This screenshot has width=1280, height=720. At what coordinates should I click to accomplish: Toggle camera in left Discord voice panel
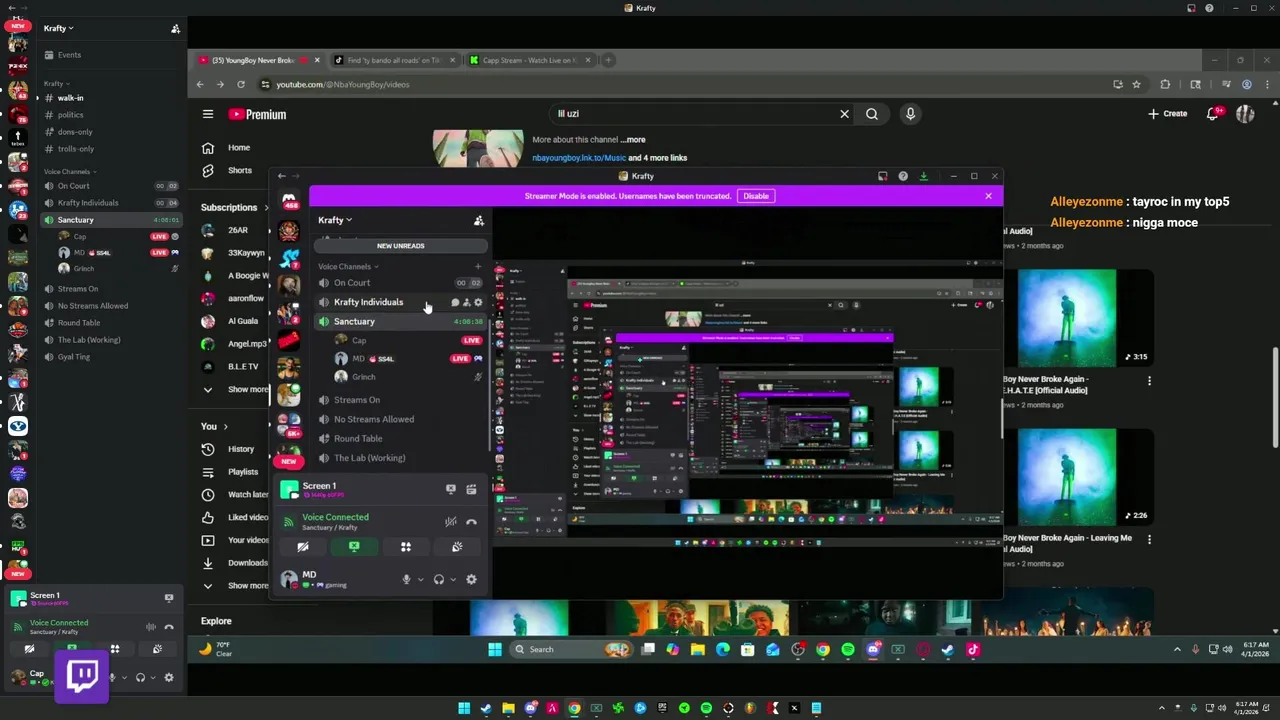click(x=29, y=649)
